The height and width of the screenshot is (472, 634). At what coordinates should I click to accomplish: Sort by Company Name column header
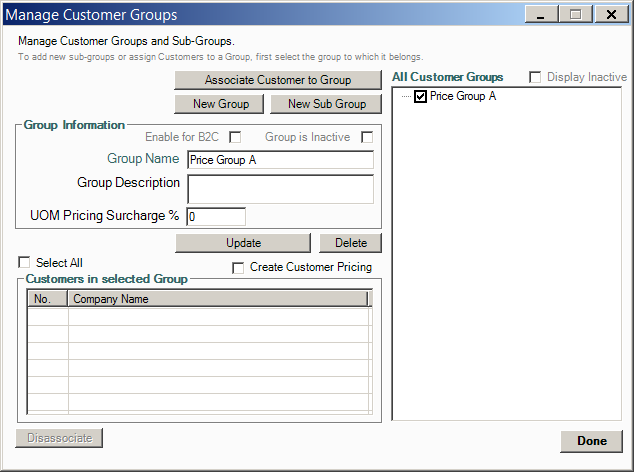217,299
